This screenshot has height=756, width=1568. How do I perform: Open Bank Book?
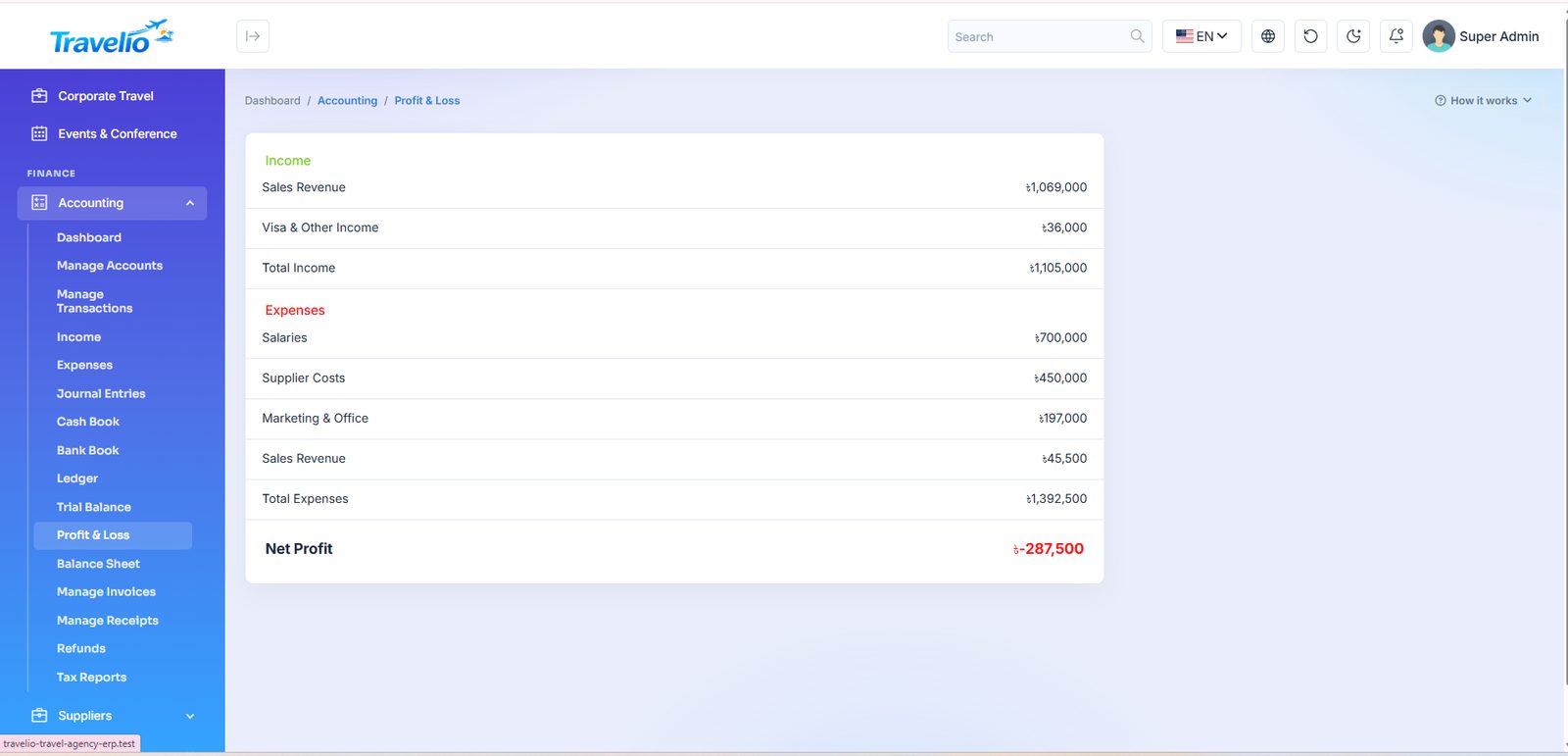click(88, 450)
